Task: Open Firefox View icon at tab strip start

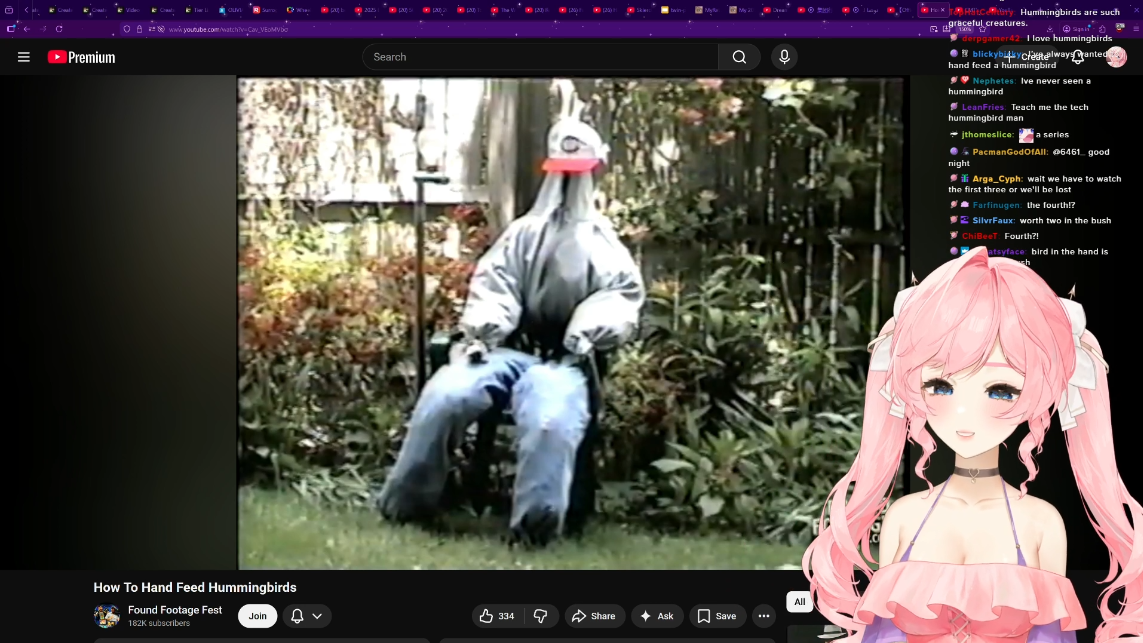Action: pos(9,9)
